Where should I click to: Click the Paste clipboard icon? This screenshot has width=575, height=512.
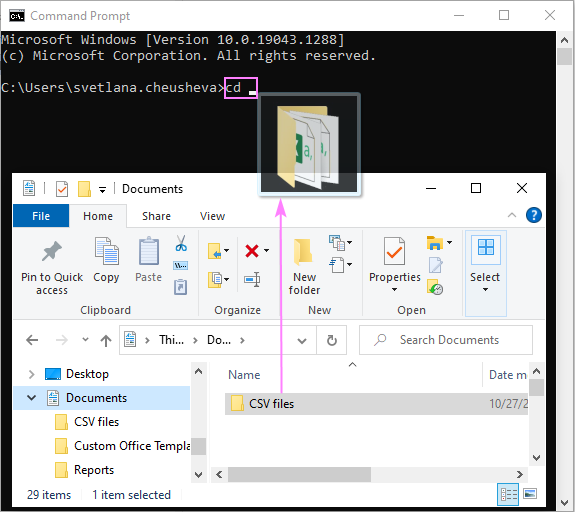pos(149,251)
